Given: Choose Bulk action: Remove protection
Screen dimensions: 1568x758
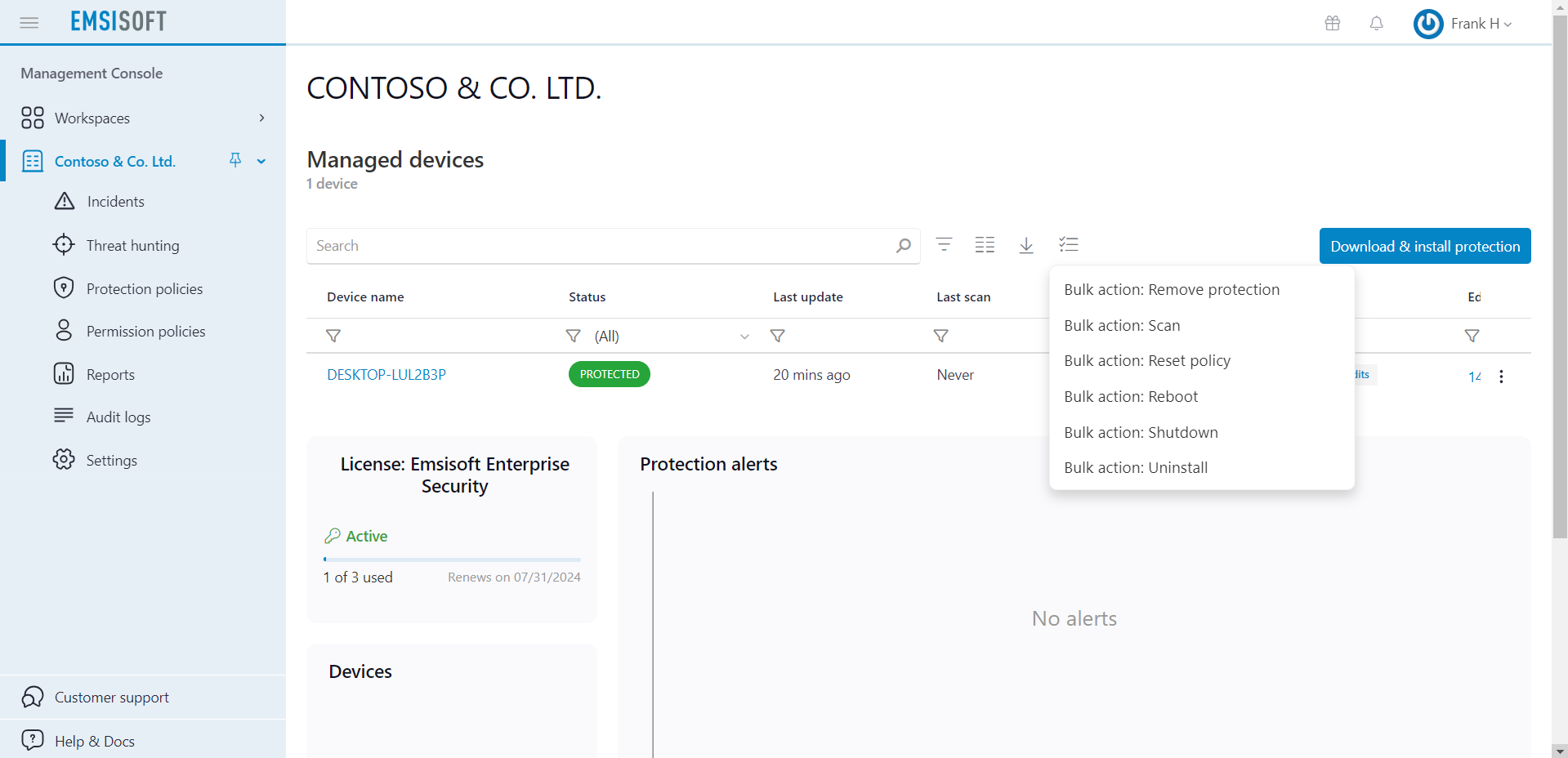Looking at the screenshot, I should click(x=1202, y=290).
